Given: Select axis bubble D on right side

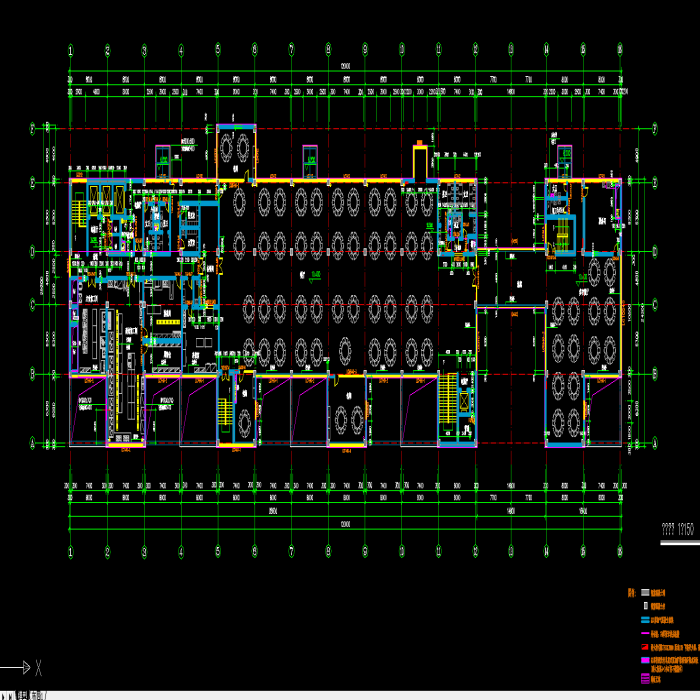Looking at the screenshot, I should 655,252.
